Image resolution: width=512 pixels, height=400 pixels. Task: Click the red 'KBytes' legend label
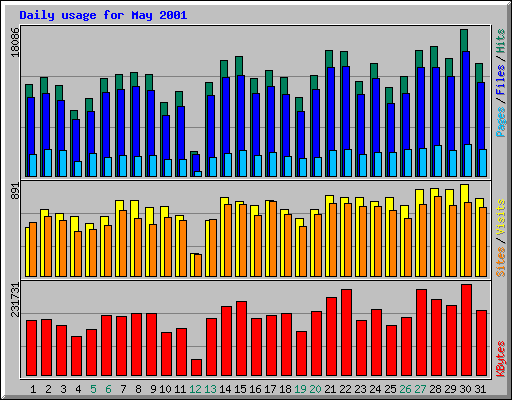click(x=500, y=358)
